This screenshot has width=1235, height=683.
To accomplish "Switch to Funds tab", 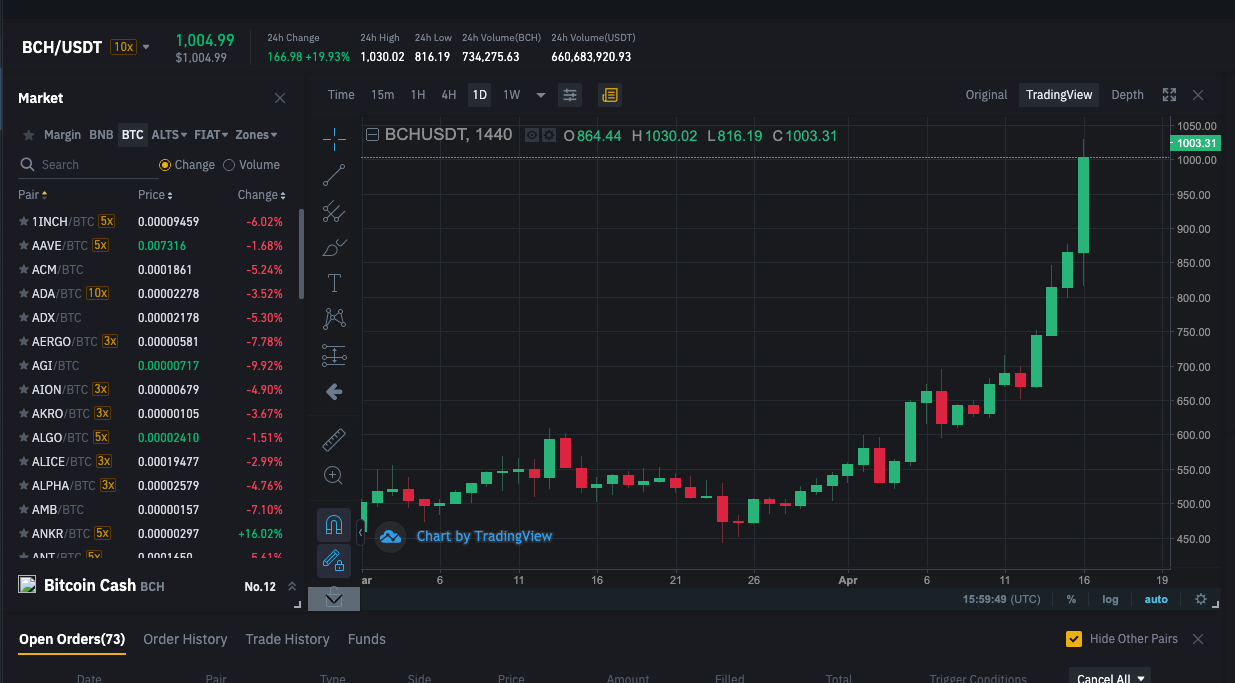I will 367,639.
